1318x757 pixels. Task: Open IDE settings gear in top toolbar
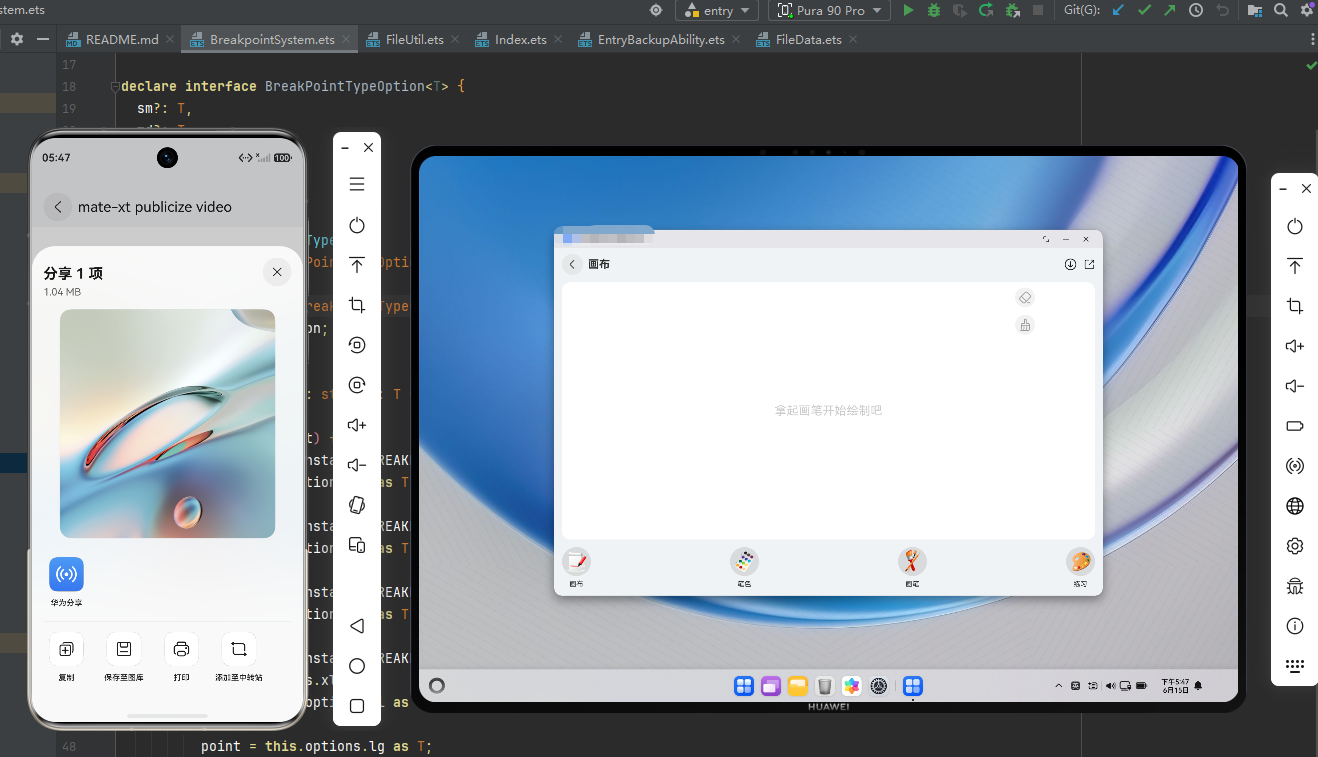(x=1307, y=10)
